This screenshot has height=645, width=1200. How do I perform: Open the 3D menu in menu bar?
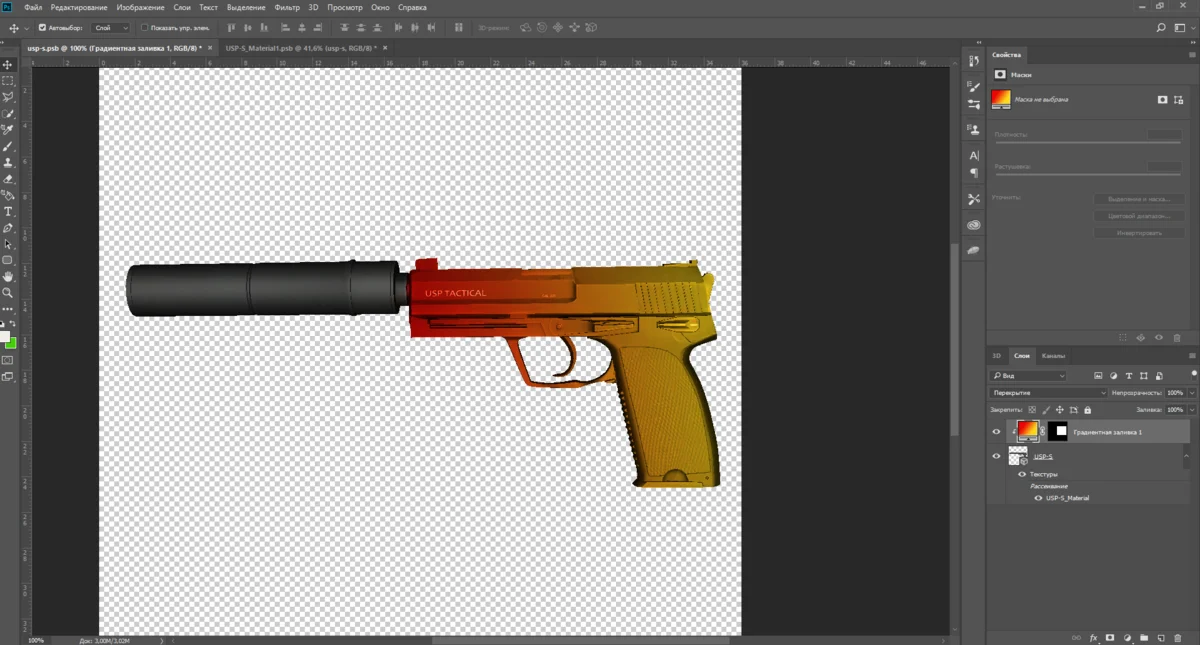[313, 7]
